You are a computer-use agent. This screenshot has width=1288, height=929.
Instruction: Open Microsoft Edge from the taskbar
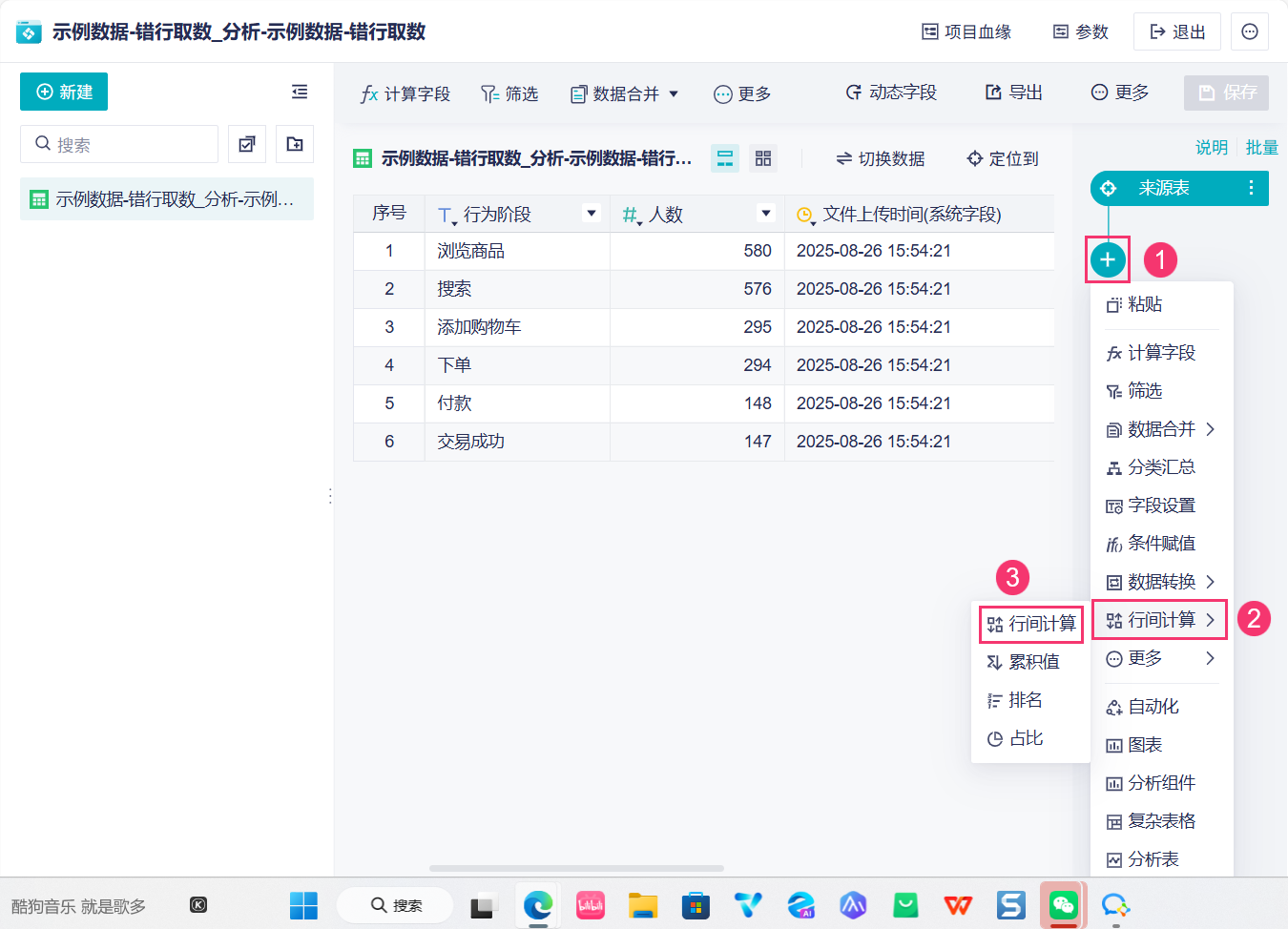tap(538, 905)
